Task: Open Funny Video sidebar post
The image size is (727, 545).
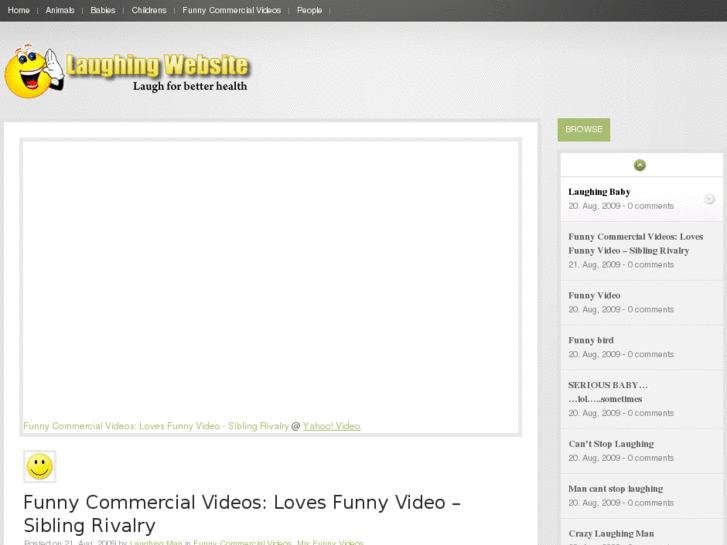Action: (594, 295)
